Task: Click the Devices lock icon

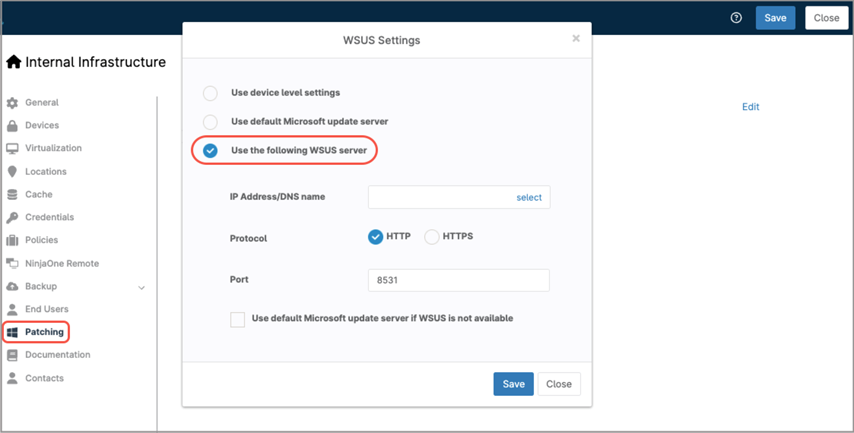Action: (12, 126)
